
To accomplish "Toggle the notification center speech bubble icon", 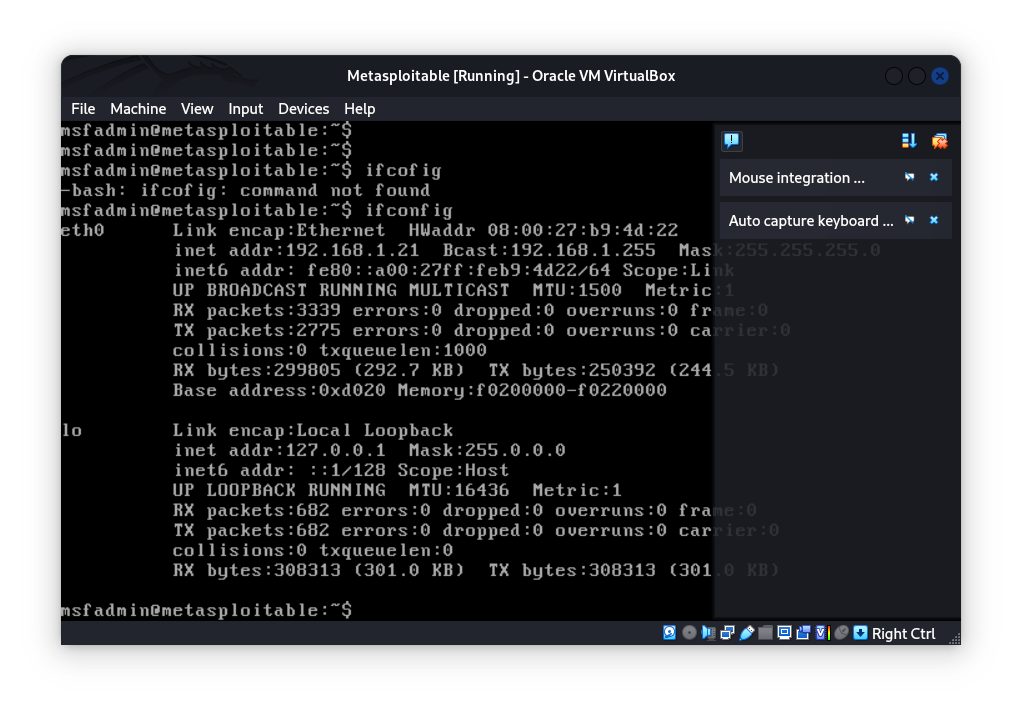I will point(732,141).
